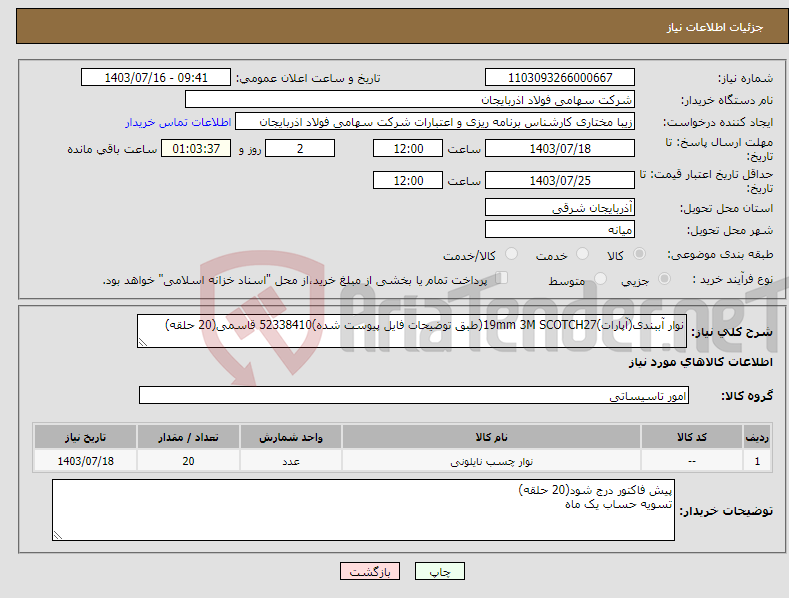Screen dimensions: 789x598
Task: Click the remaining days field showing 2
Action: [x=300, y=148]
